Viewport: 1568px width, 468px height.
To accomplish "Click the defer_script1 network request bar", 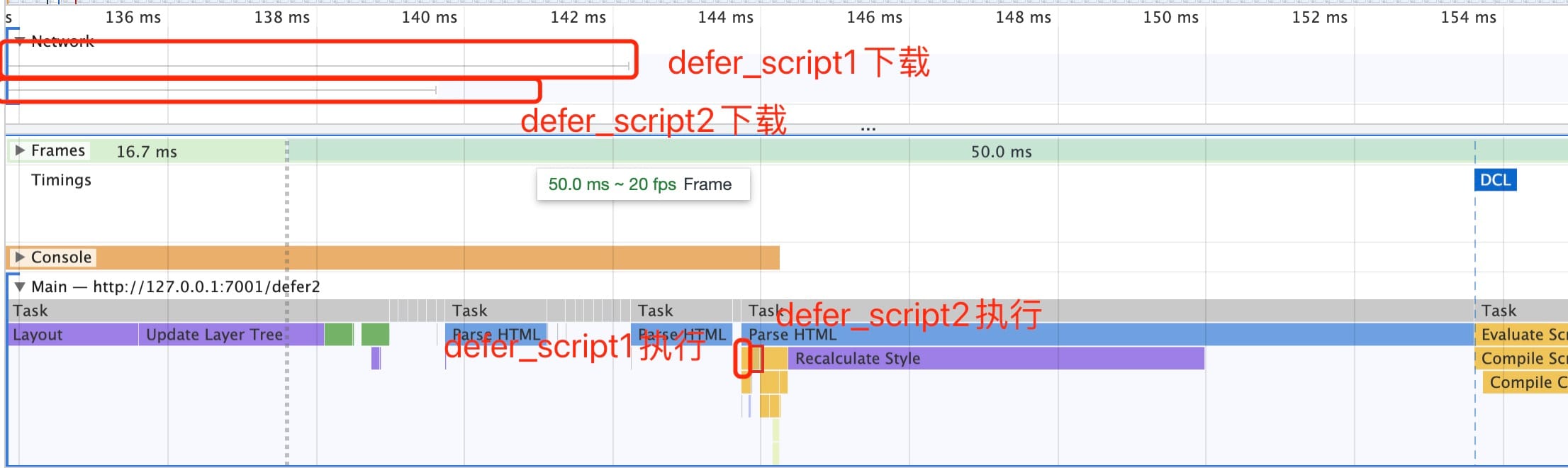I will click(318, 66).
